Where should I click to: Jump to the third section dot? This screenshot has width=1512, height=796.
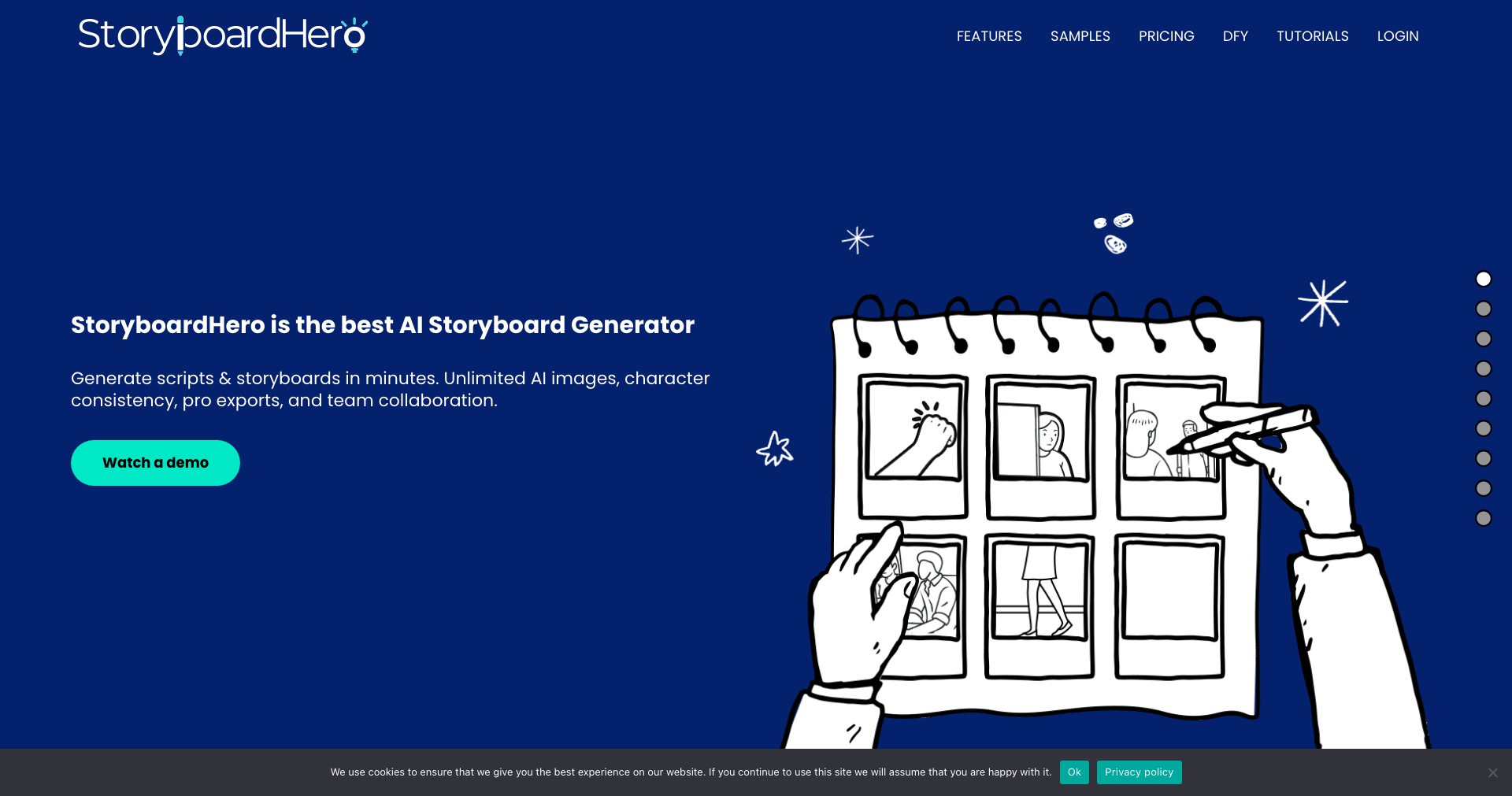1484,339
